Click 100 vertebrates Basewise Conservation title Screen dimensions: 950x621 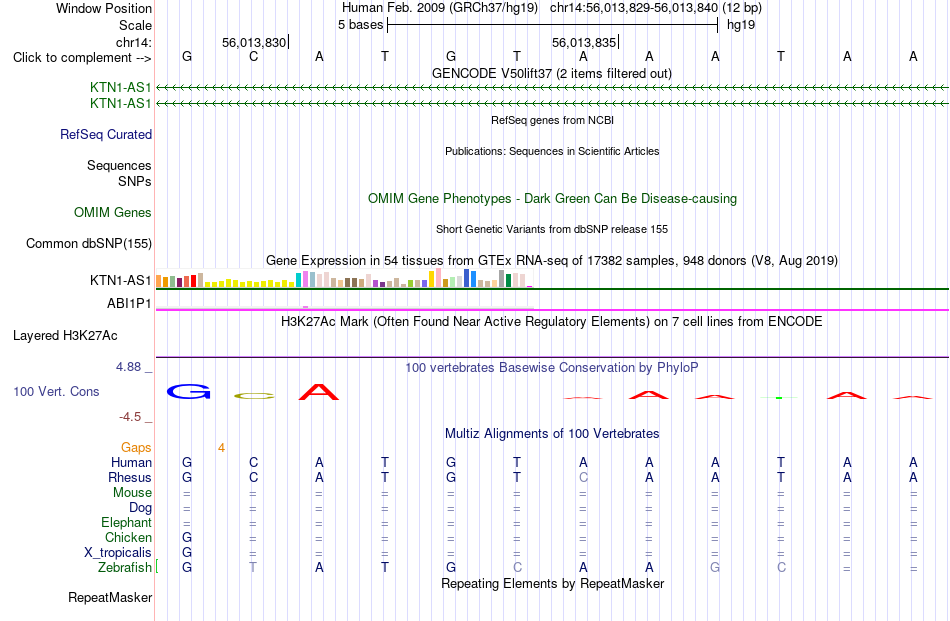[552, 368]
